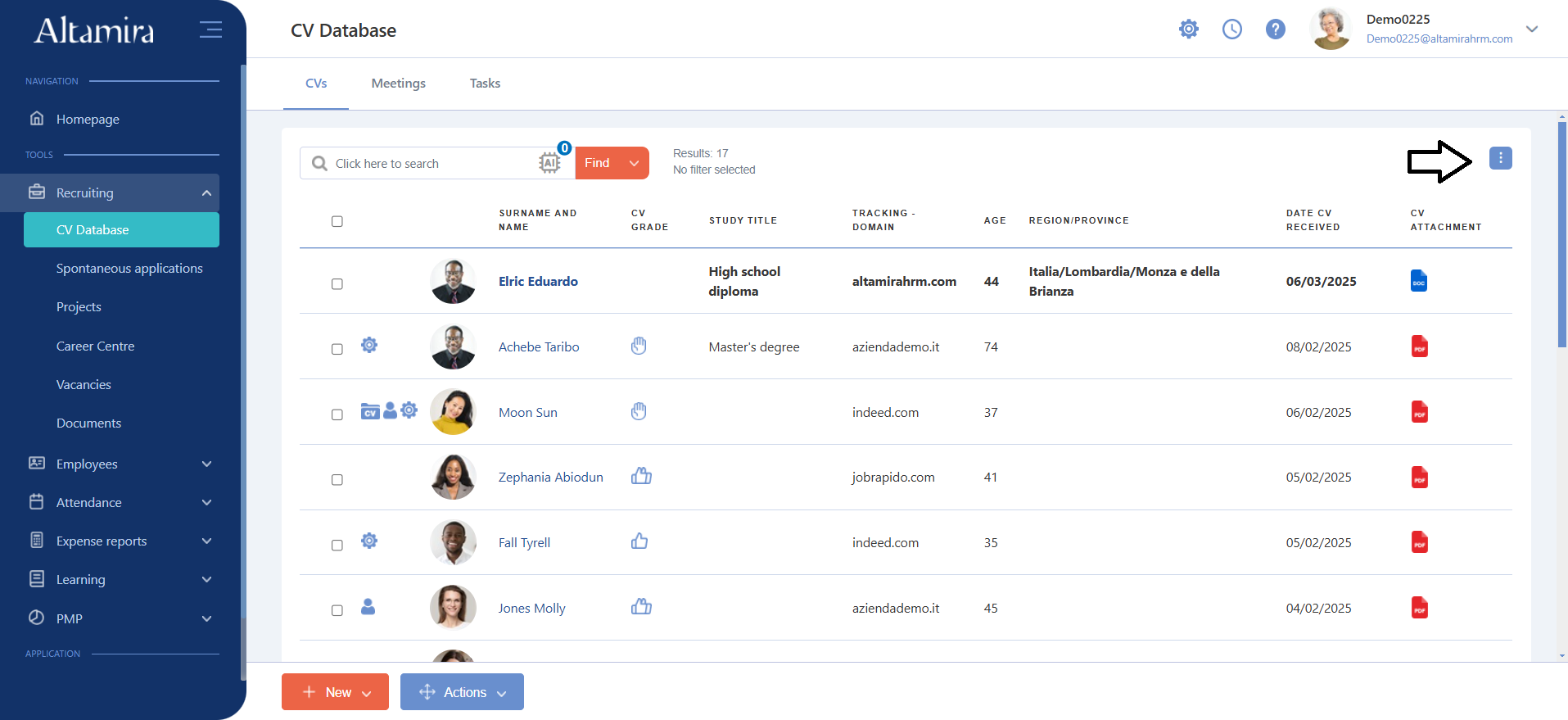Switch to the CVs tab
This screenshot has width=1568, height=720.
tap(316, 84)
